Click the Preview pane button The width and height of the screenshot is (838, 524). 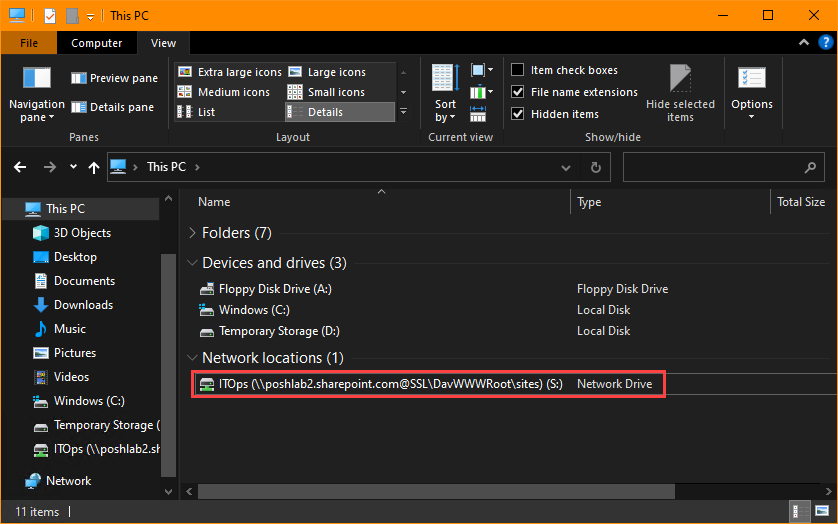coord(114,78)
